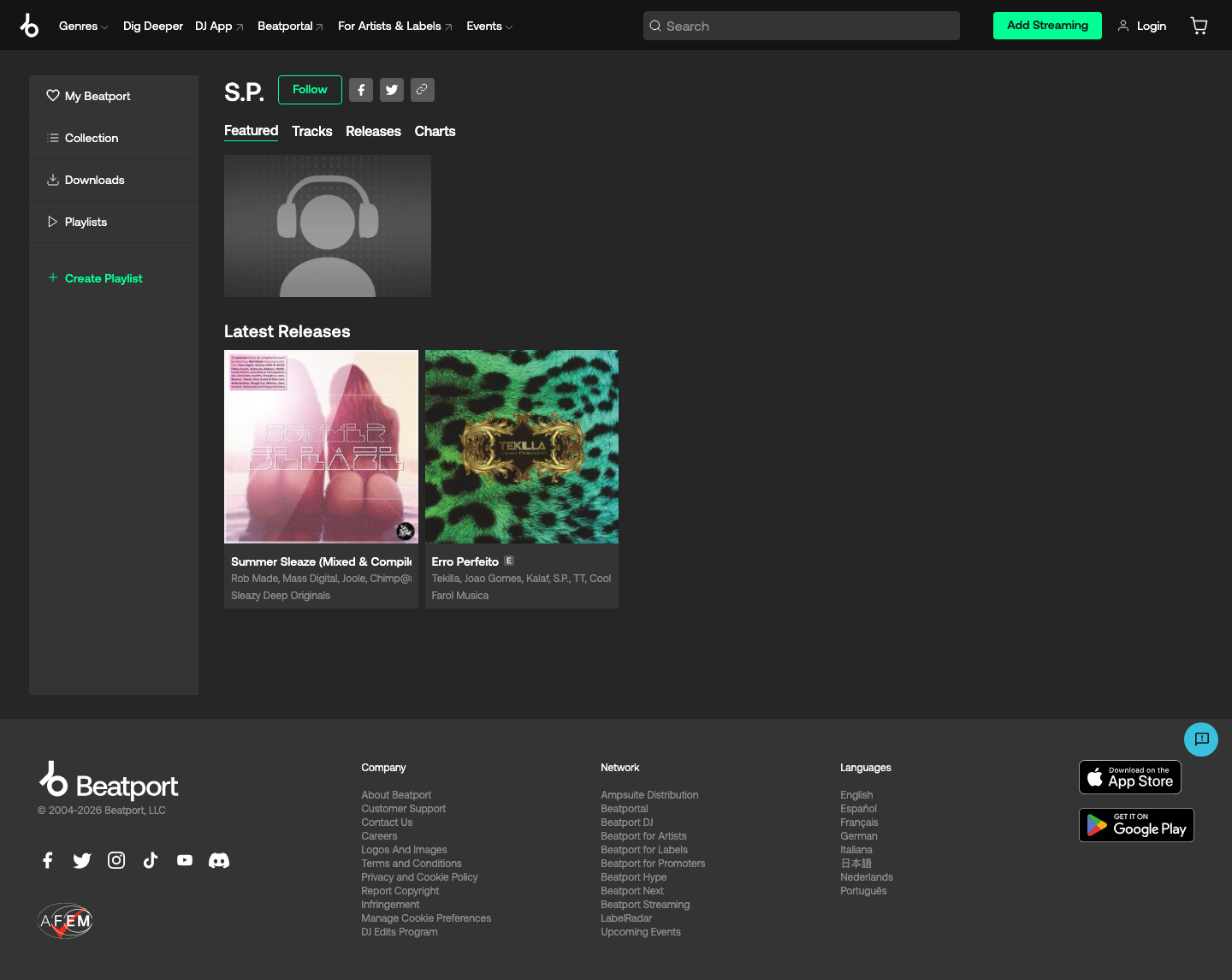Image resolution: width=1232 pixels, height=980 pixels.
Task: Select the Featured tab
Action: 251,131
